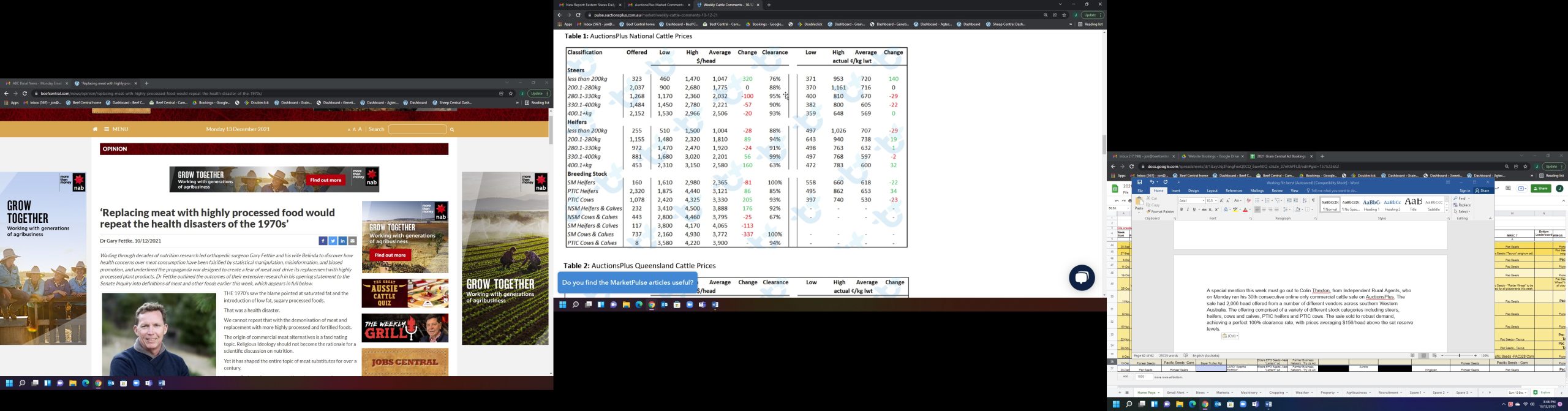Viewport: 1568px width, 411px height.
Task: Show hidden icons in the system tray
Action: (x=1503, y=404)
